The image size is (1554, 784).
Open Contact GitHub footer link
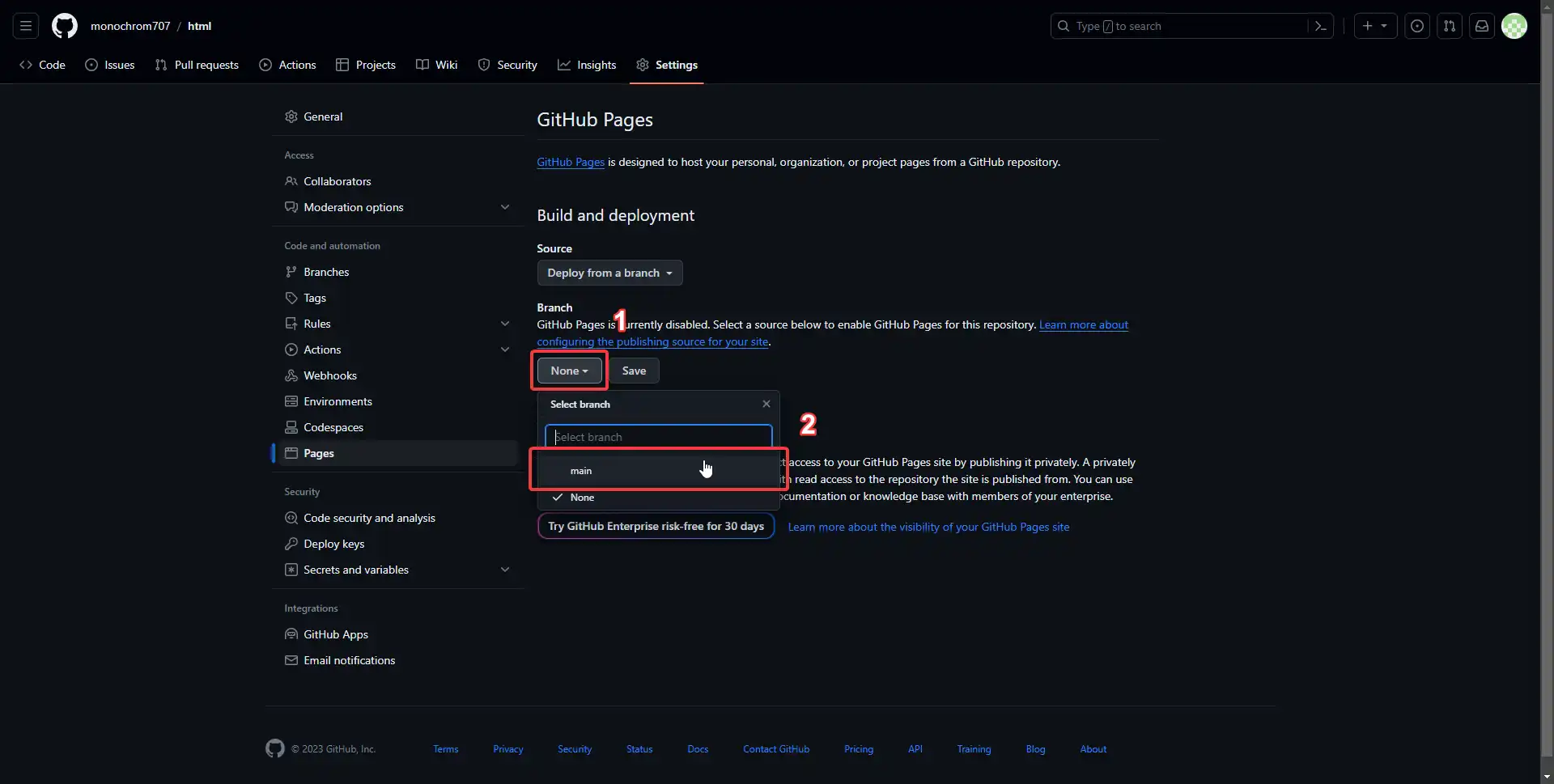[x=776, y=749]
